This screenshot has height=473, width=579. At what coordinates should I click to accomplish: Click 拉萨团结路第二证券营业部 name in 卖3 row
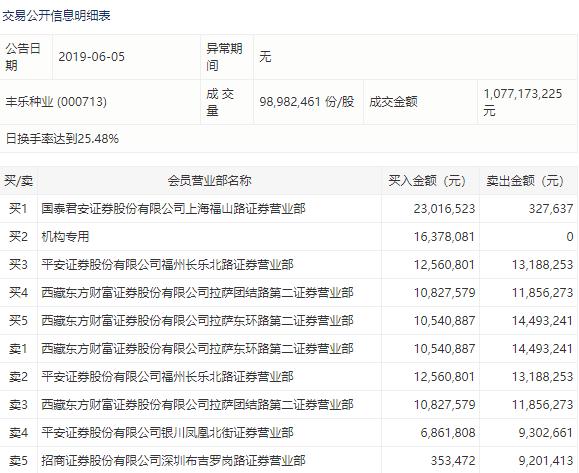197,405
